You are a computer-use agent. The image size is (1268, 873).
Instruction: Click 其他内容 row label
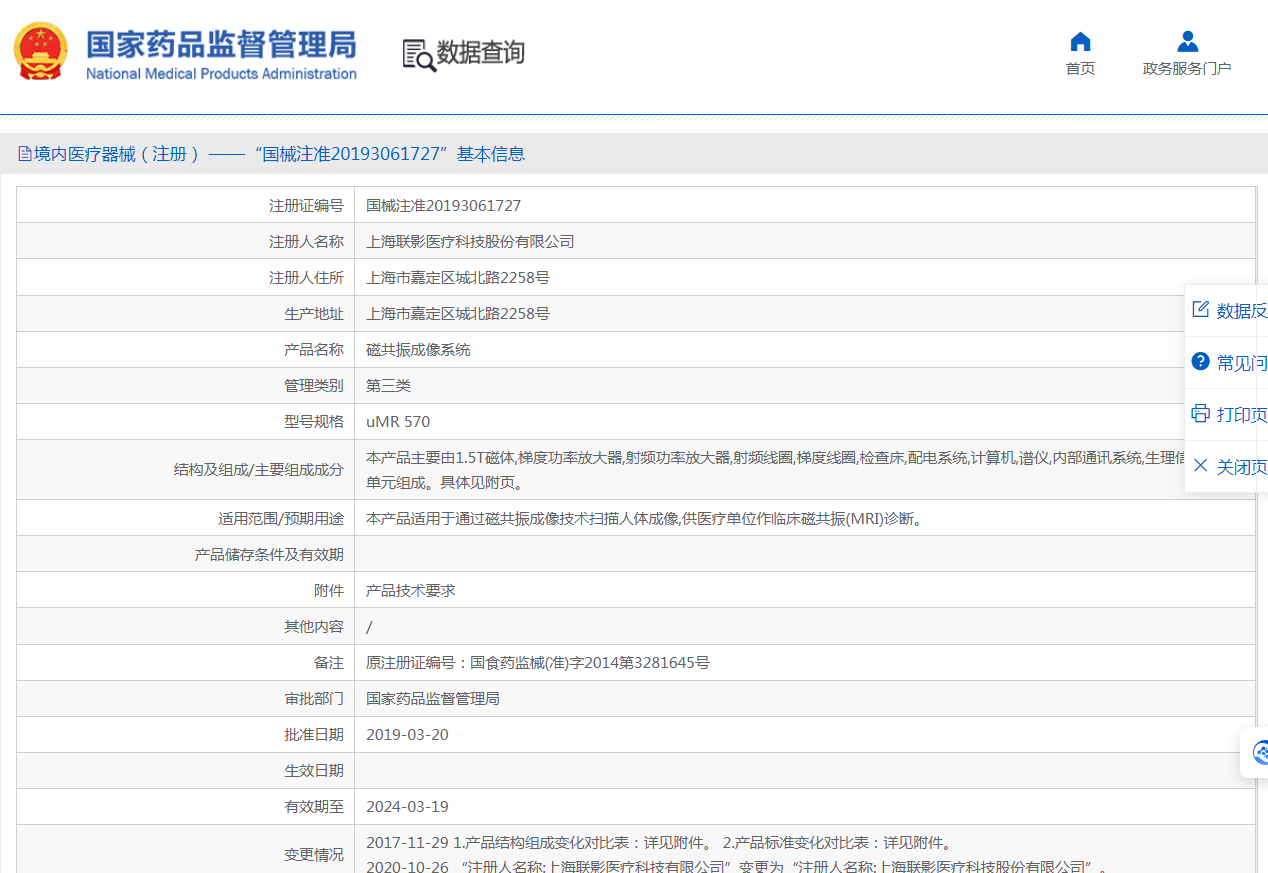pyautogui.click(x=314, y=626)
